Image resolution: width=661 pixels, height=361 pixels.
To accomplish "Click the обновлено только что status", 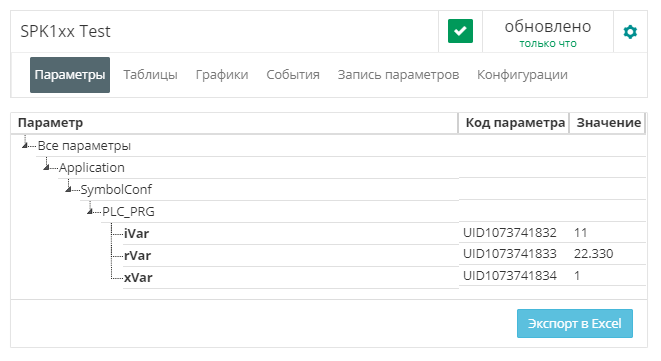I will coord(548,33).
